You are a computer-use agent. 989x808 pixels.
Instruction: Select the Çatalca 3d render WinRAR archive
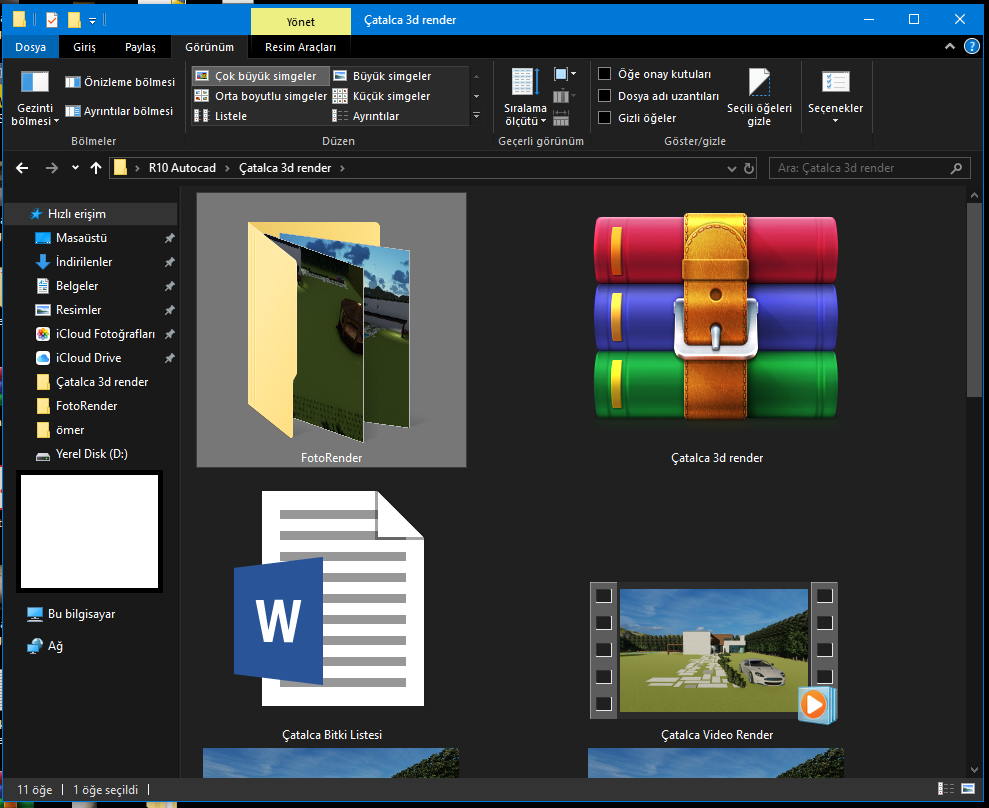[717, 330]
